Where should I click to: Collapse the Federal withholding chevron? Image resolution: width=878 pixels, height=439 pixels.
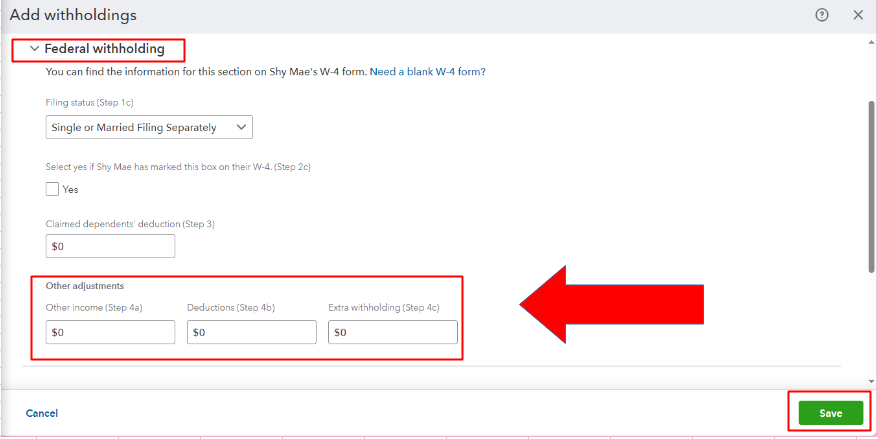tap(35, 49)
